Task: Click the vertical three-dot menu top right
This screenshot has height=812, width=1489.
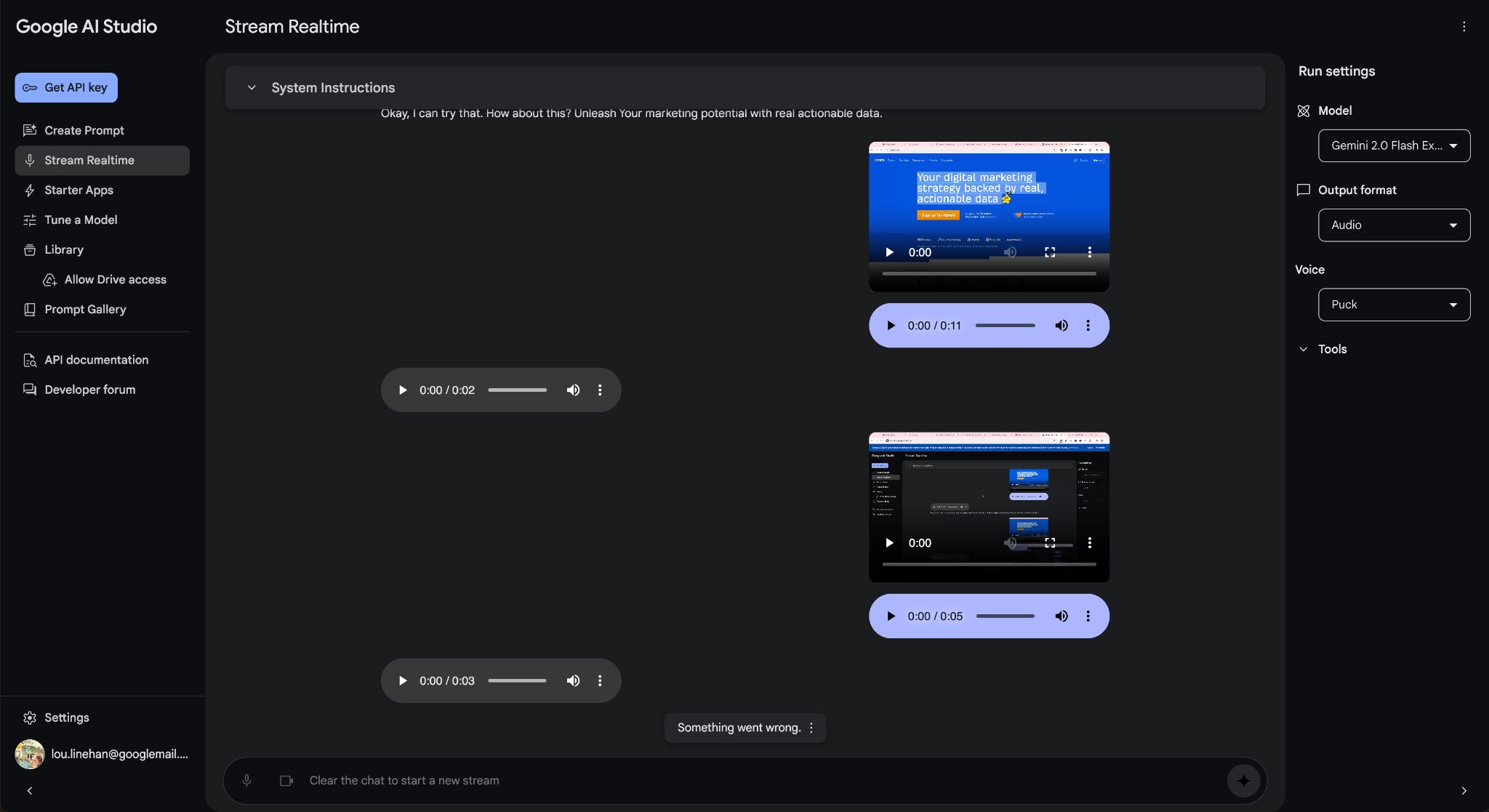Action: [x=1464, y=25]
